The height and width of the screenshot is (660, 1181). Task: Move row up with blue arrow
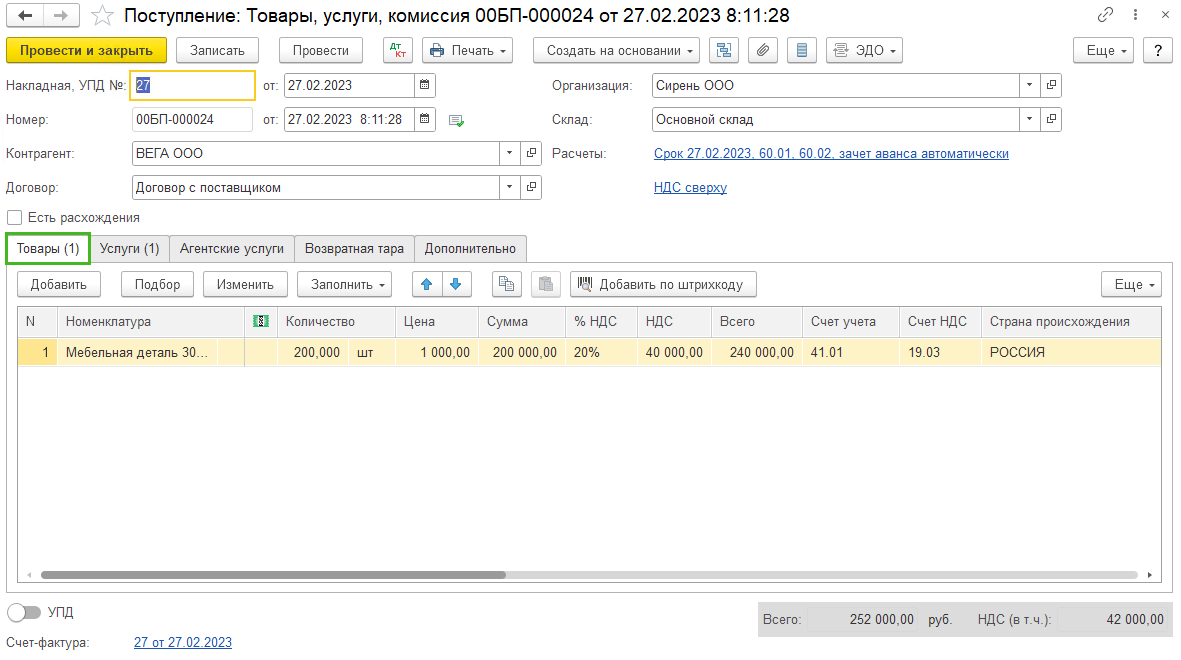click(427, 284)
